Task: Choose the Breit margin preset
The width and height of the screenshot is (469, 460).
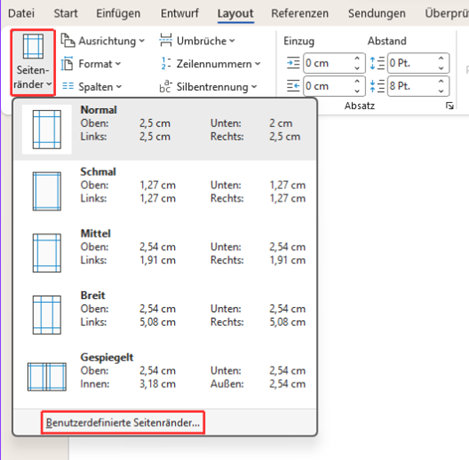Action: [x=165, y=315]
